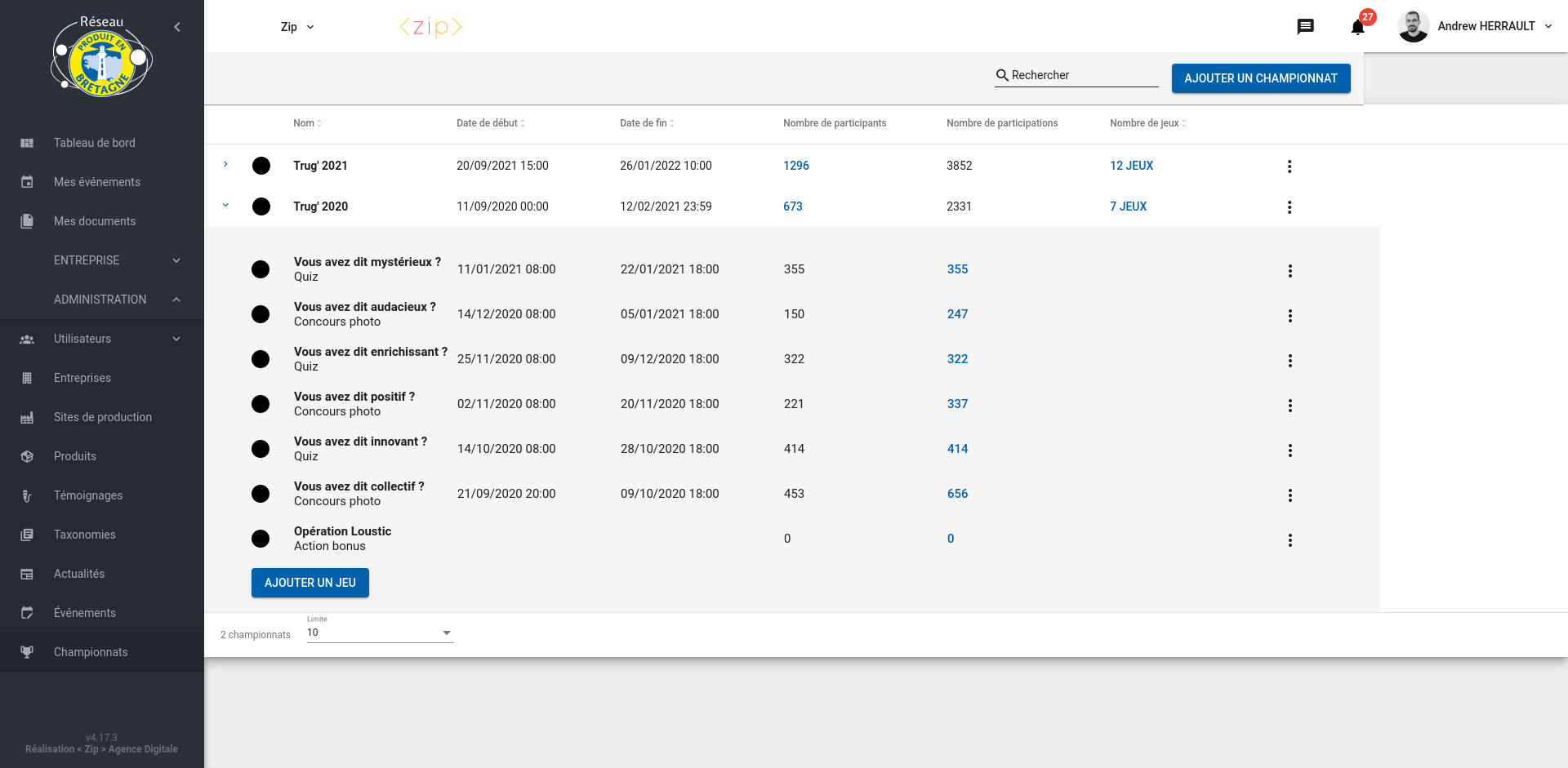Select Actualités in the sidebar menu
Viewport: 1568px width, 768px height.
click(x=27, y=574)
